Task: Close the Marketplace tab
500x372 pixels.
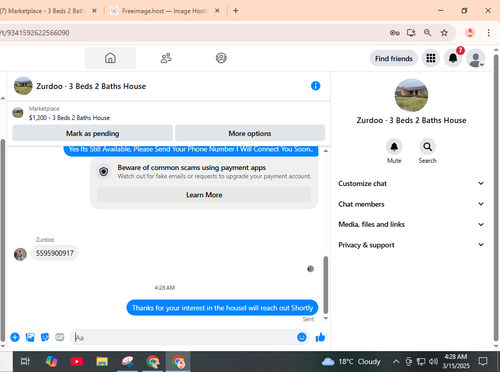Action: [x=94, y=11]
